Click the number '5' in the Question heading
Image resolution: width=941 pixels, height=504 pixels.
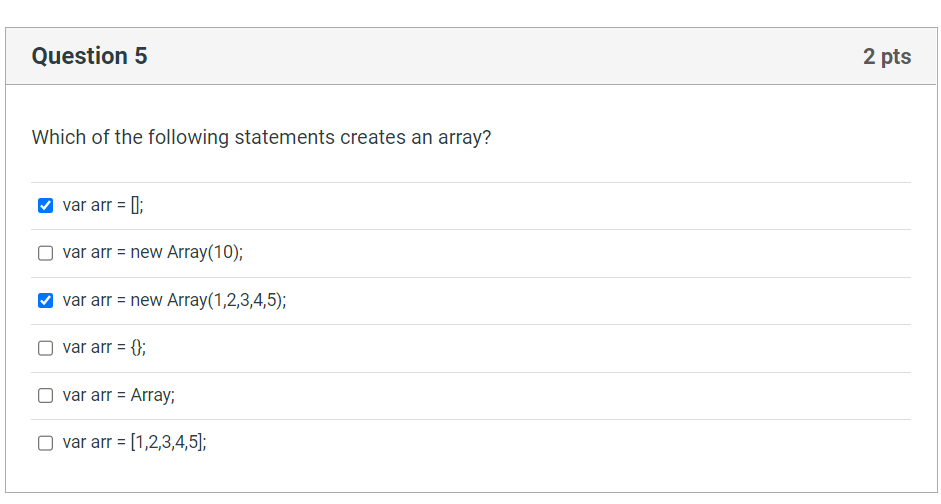click(x=141, y=56)
